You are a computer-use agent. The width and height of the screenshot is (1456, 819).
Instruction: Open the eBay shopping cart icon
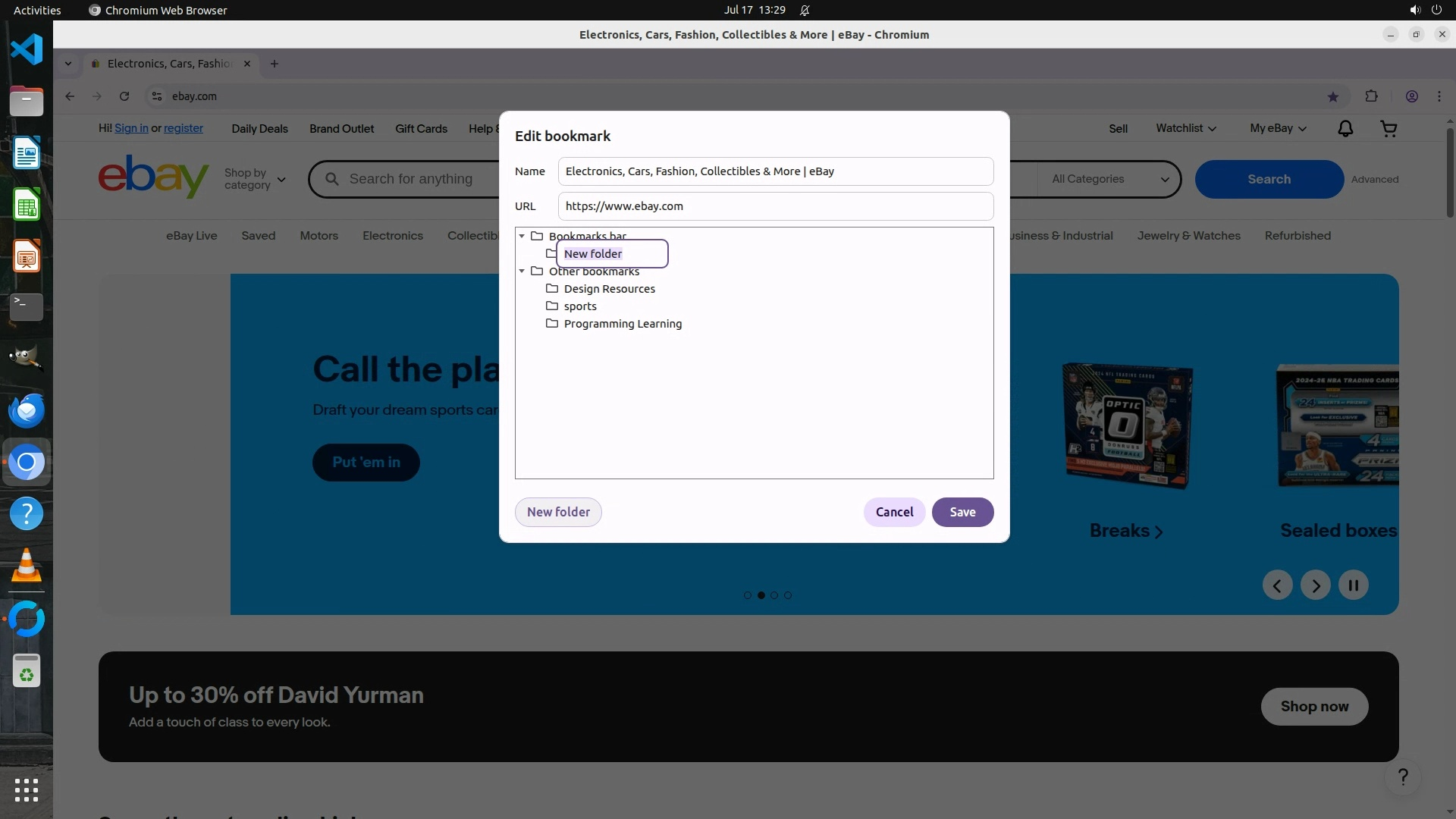[x=1389, y=129]
